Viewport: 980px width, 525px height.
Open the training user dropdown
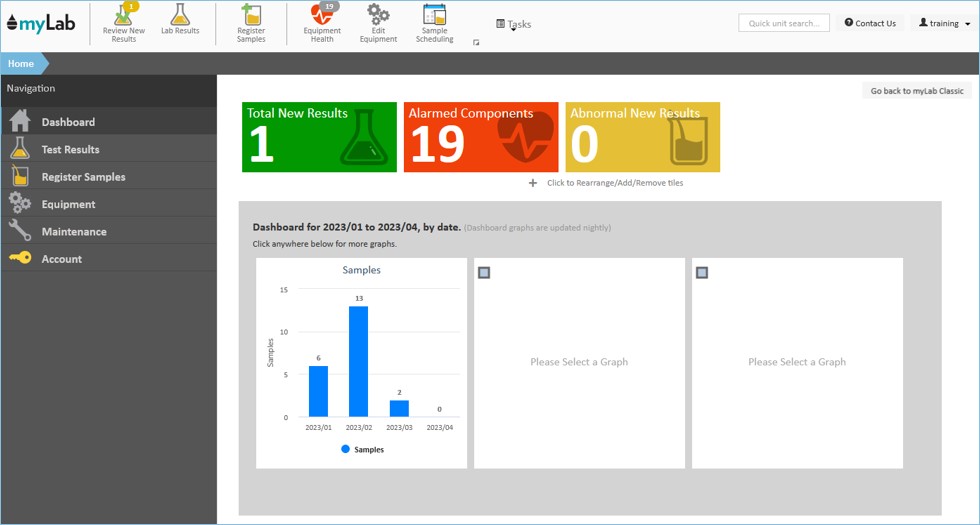(943, 23)
